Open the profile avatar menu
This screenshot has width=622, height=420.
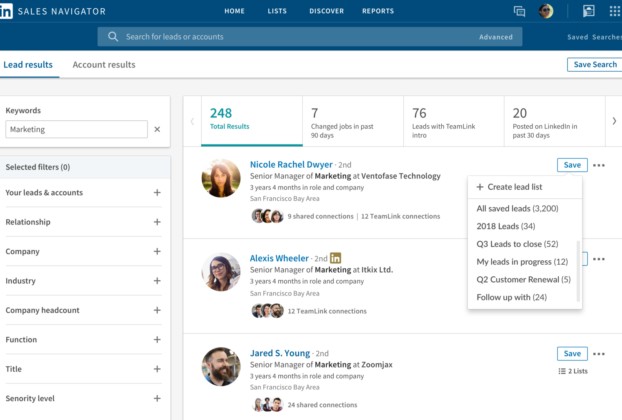[x=546, y=11]
